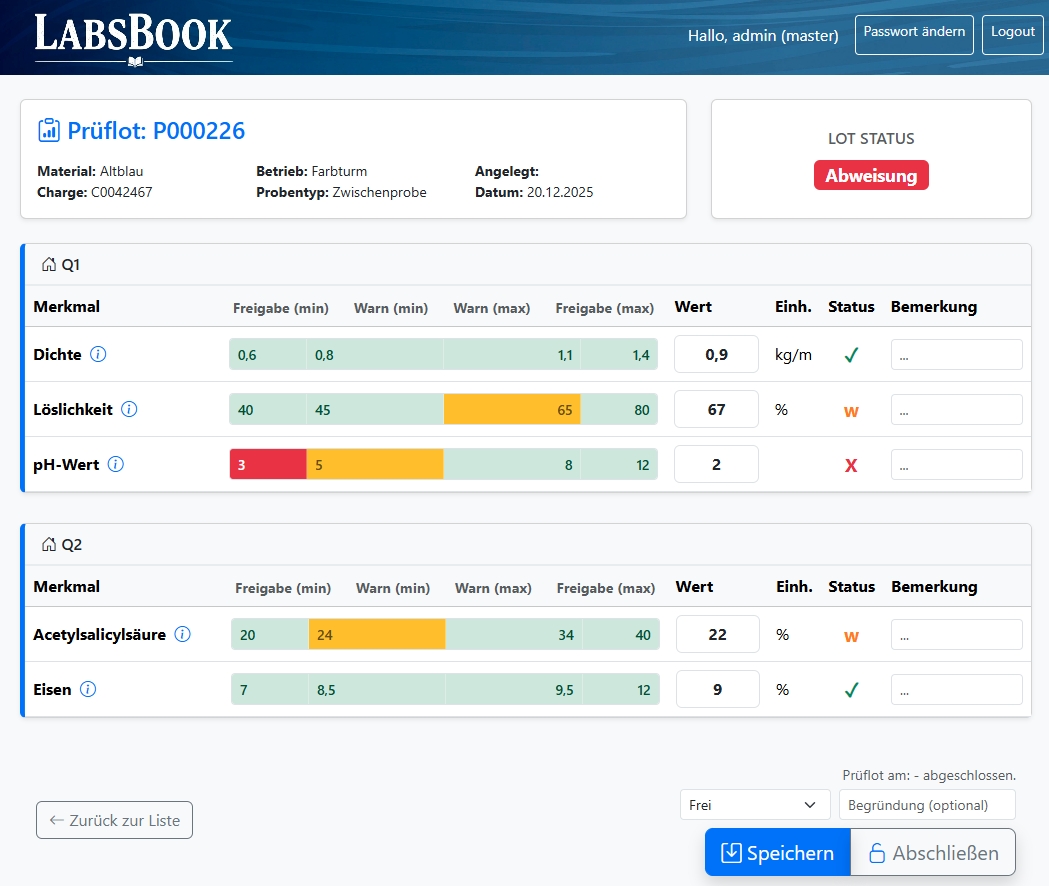Open info icon next to Löslichkeit
1049x886 pixels.
(129, 409)
